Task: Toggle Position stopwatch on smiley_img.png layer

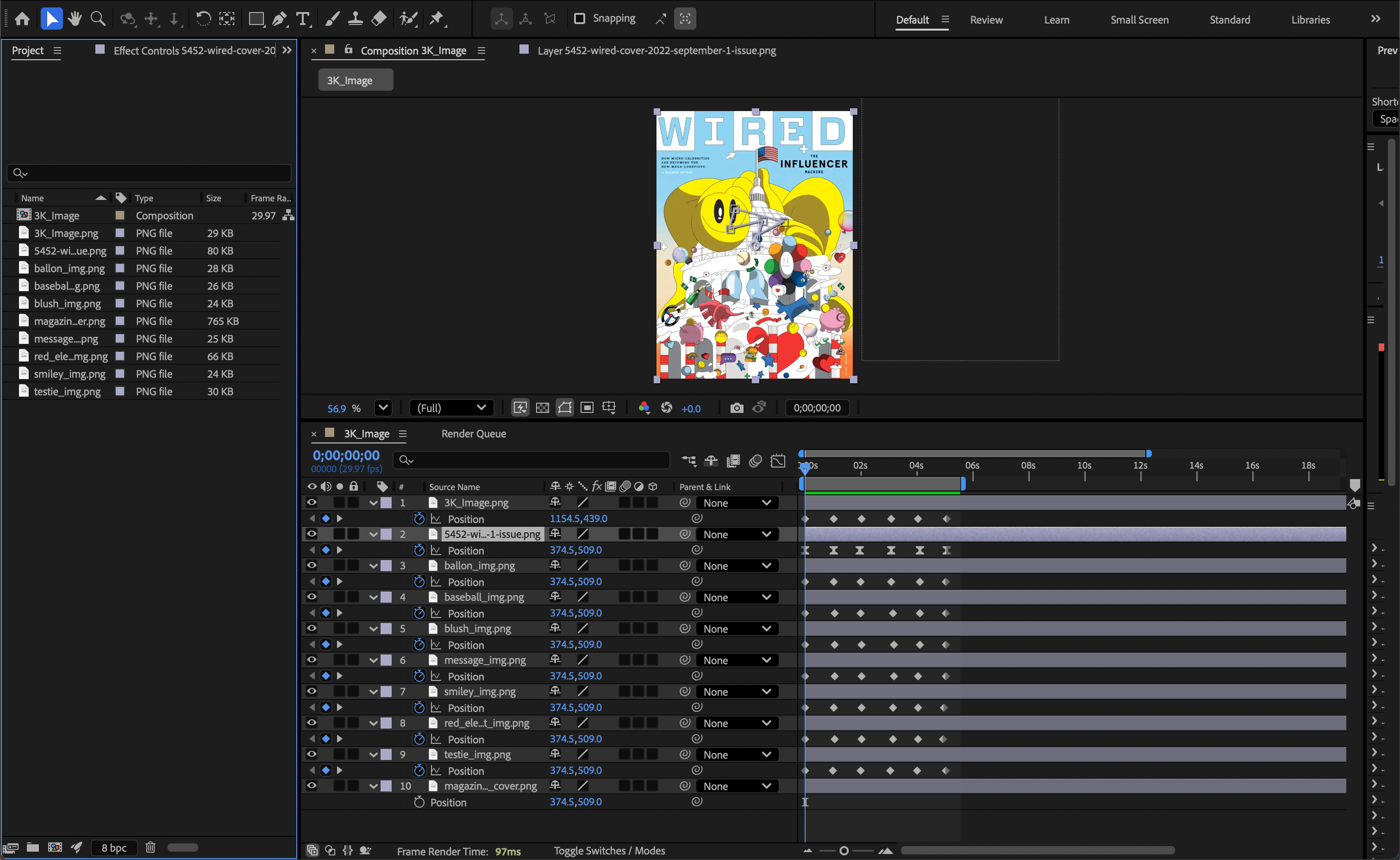Action: 419,708
